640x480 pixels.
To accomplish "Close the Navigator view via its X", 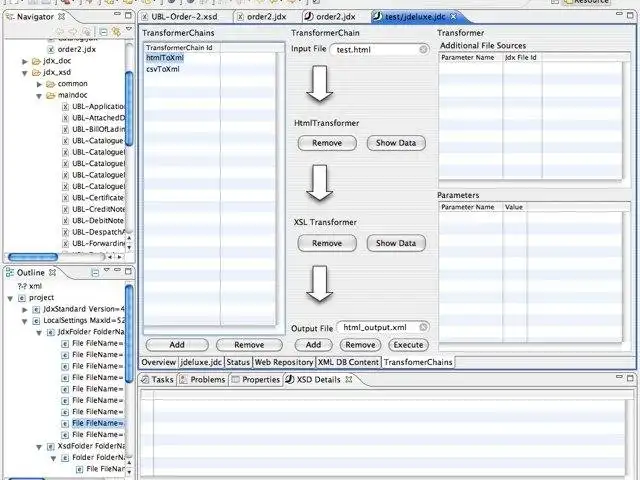I will (62, 17).
